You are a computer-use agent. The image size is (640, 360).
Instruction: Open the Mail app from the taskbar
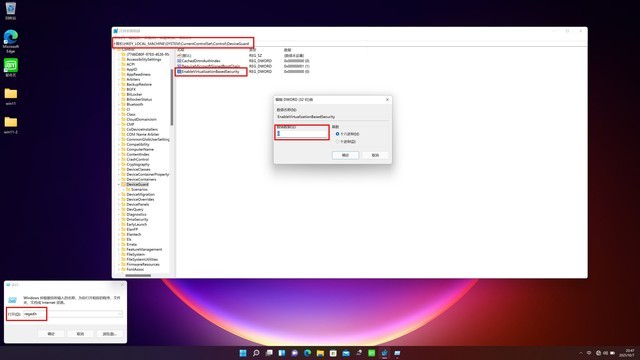(x=346, y=353)
